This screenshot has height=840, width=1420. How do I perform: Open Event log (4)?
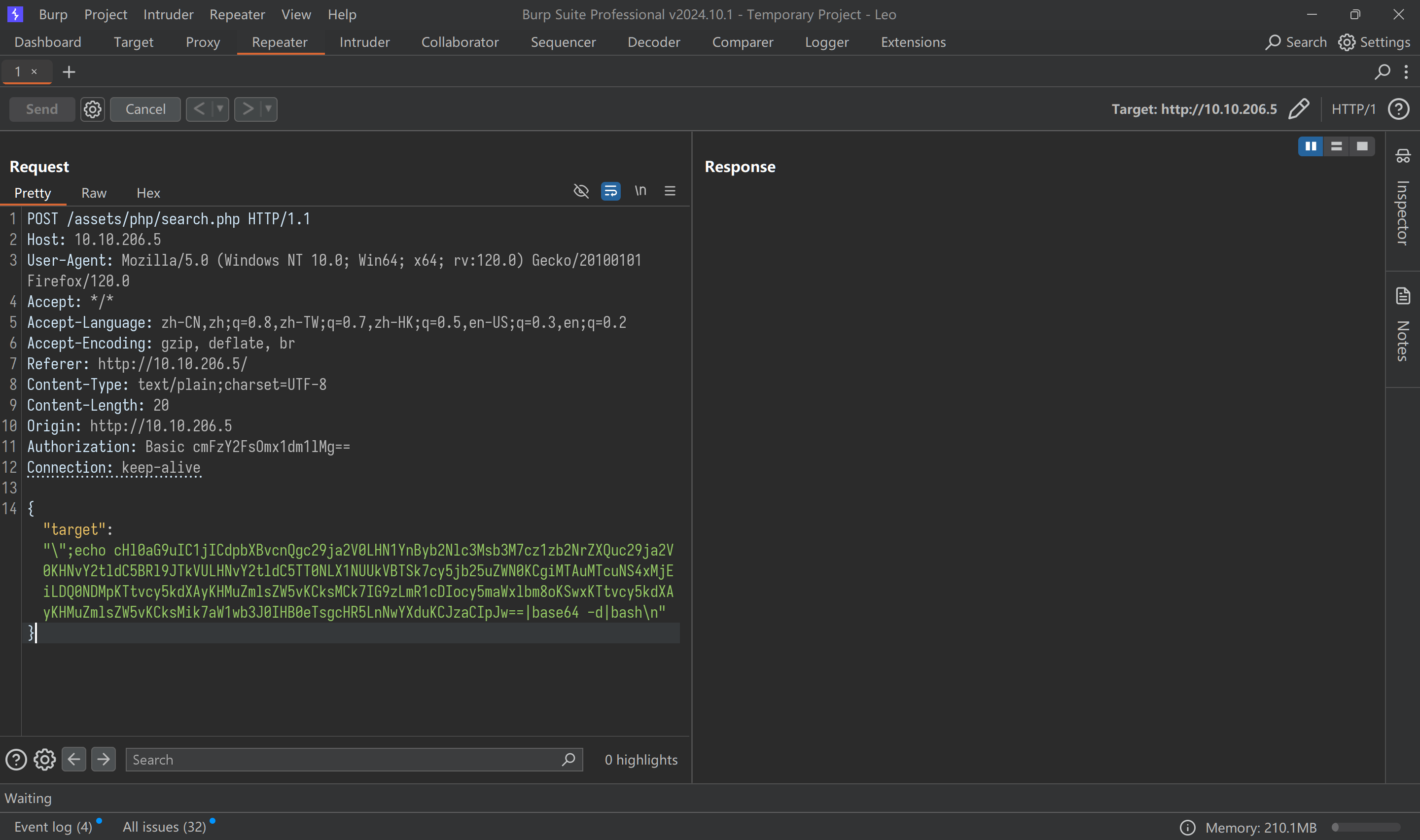(53, 827)
